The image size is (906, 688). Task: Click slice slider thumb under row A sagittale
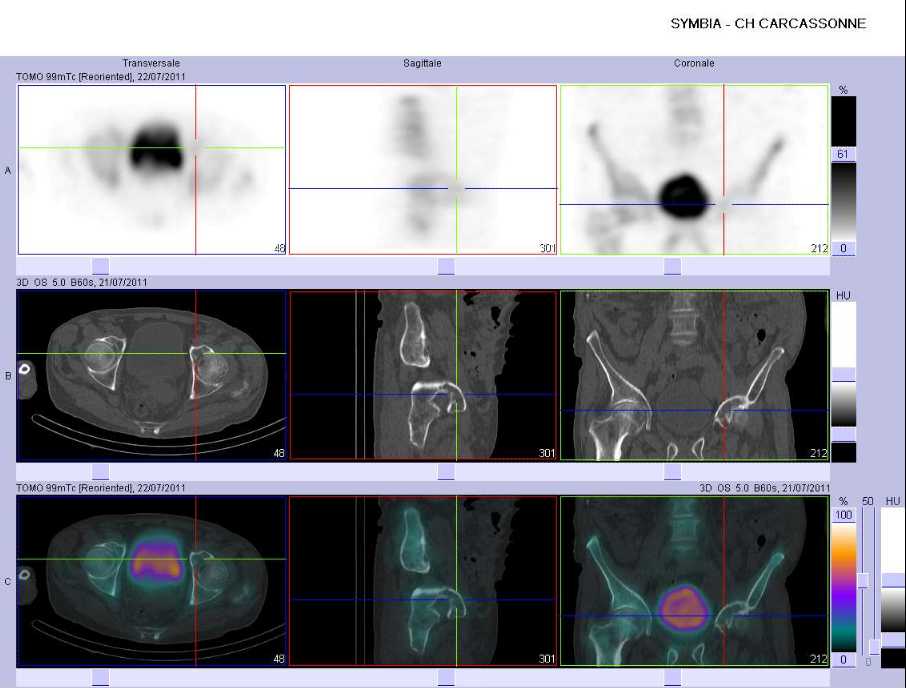click(x=446, y=266)
